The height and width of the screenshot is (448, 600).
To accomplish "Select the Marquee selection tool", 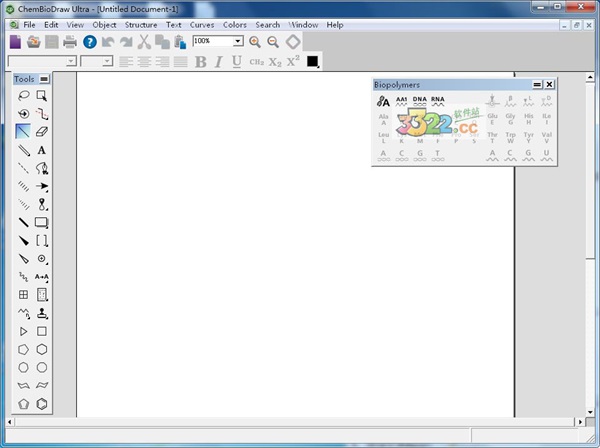I will [42, 95].
